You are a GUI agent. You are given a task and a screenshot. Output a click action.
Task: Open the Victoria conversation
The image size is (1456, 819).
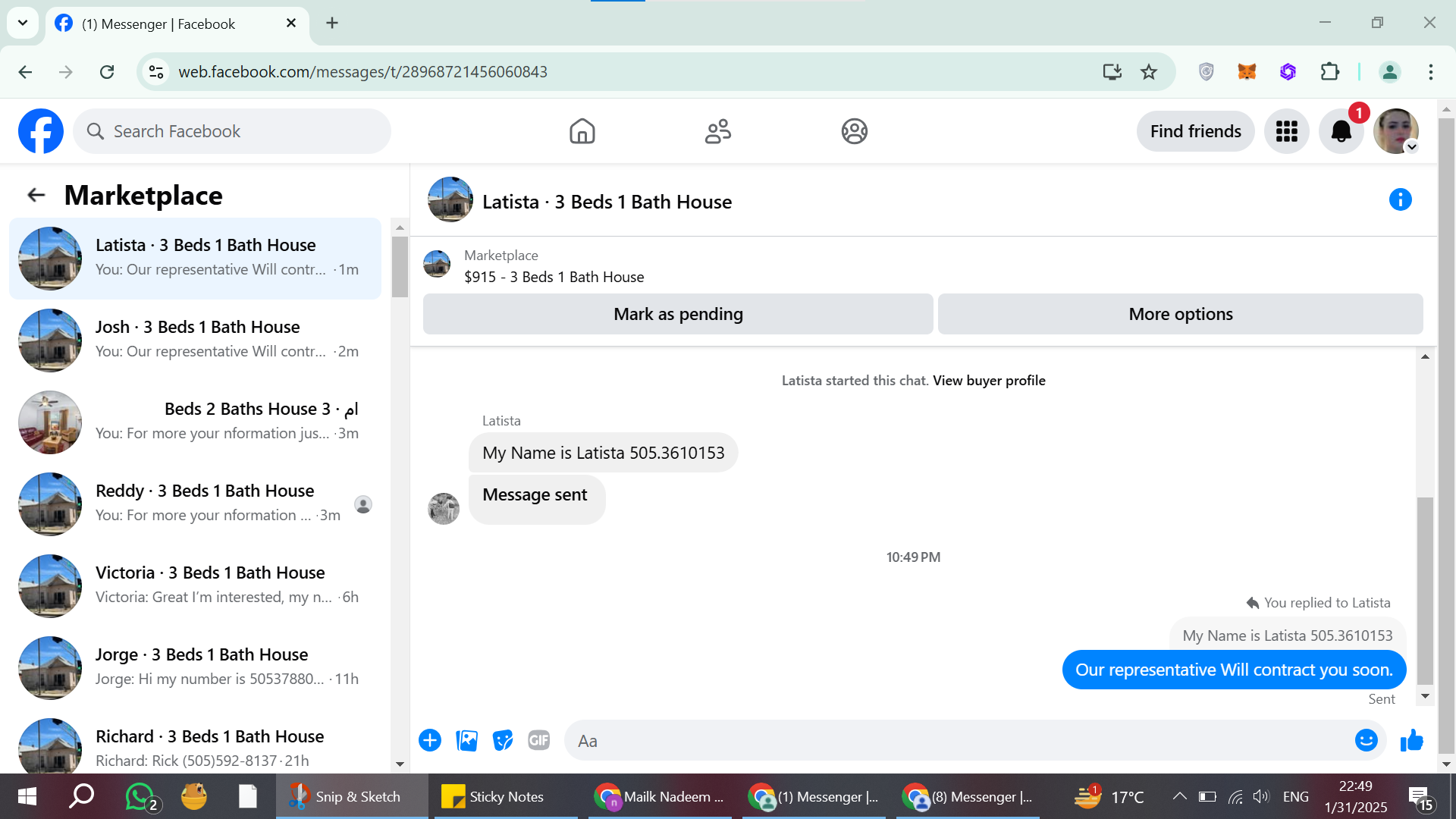coord(196,585)
